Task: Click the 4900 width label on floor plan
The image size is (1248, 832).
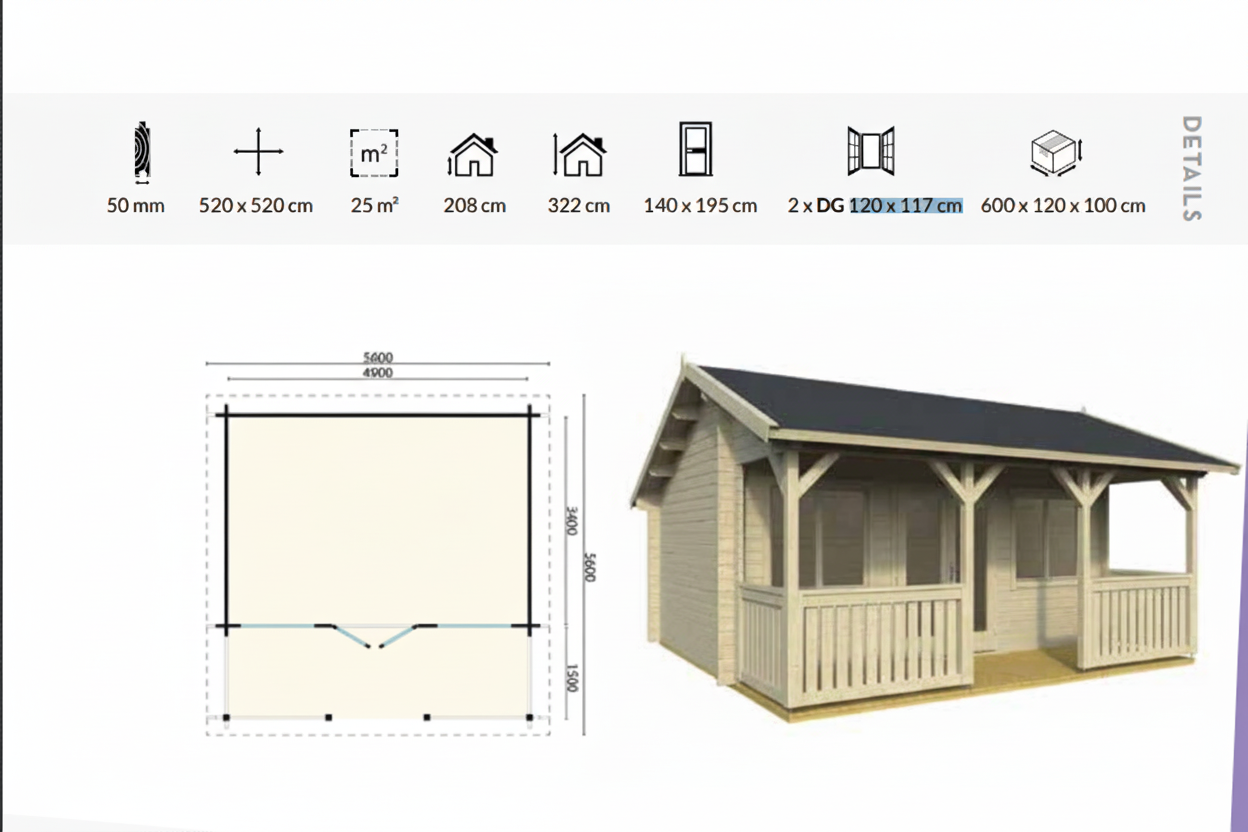Action: tap(377, 373)
